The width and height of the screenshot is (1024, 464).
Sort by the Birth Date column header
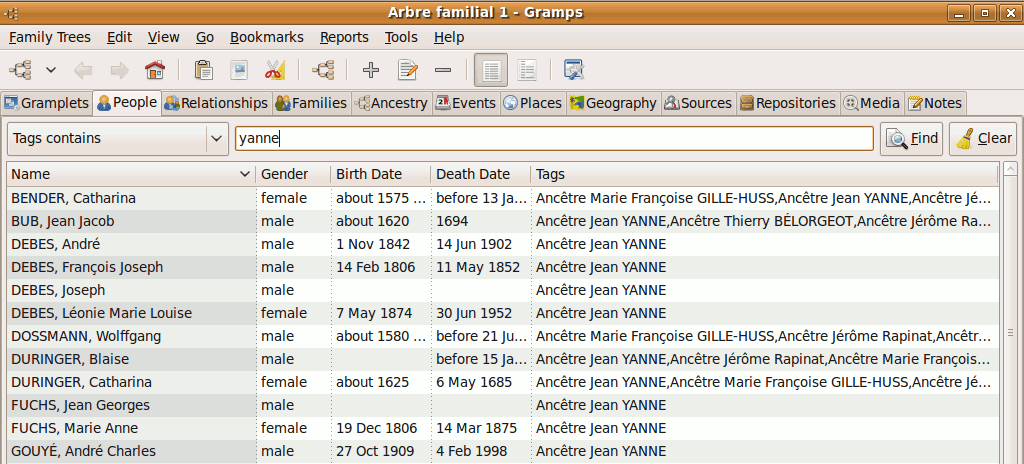[x=381, y=174]
